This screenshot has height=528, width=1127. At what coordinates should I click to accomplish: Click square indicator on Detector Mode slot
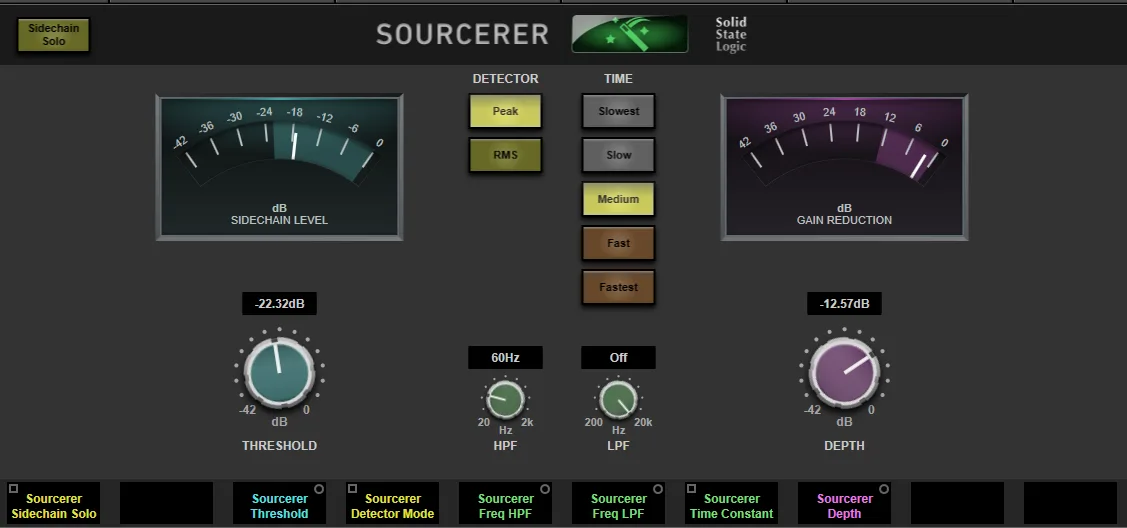(x=352, y=488)
